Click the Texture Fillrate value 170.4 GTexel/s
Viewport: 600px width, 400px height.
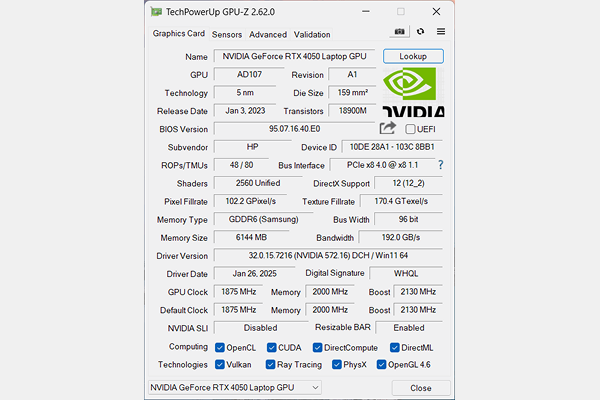click(x=401, y=201)
